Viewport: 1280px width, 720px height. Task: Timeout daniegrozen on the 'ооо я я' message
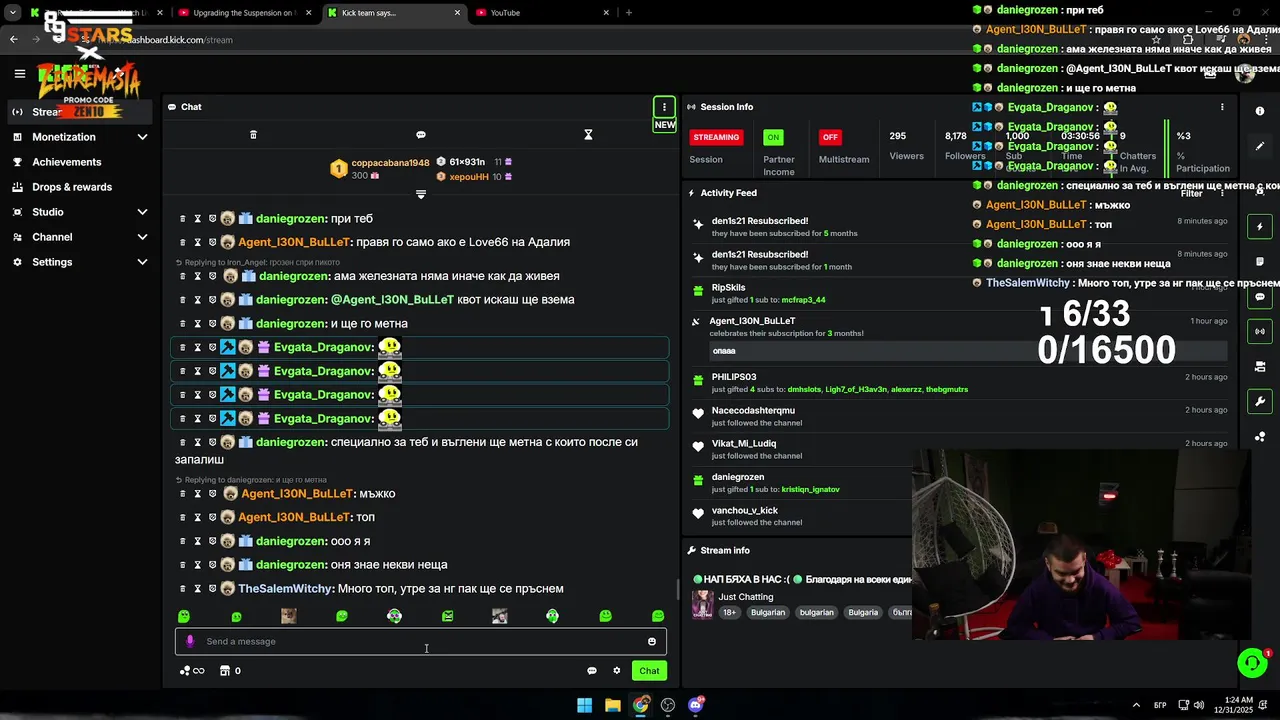point(197,541)
